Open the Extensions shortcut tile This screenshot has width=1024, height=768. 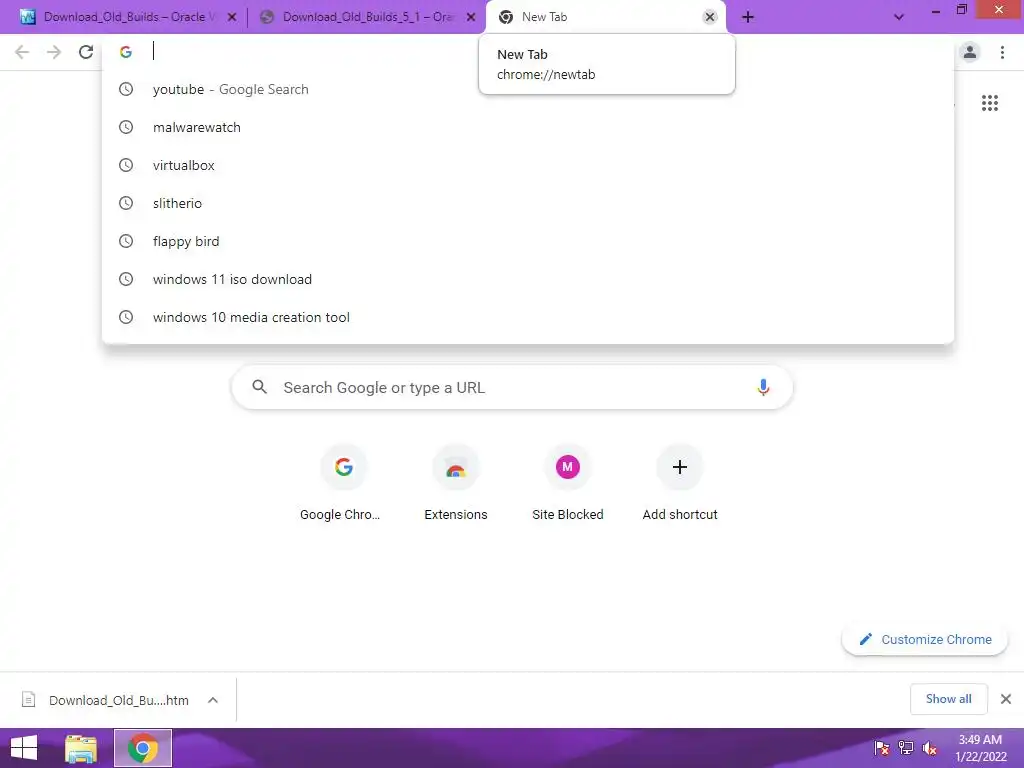(x=456, y=483)
